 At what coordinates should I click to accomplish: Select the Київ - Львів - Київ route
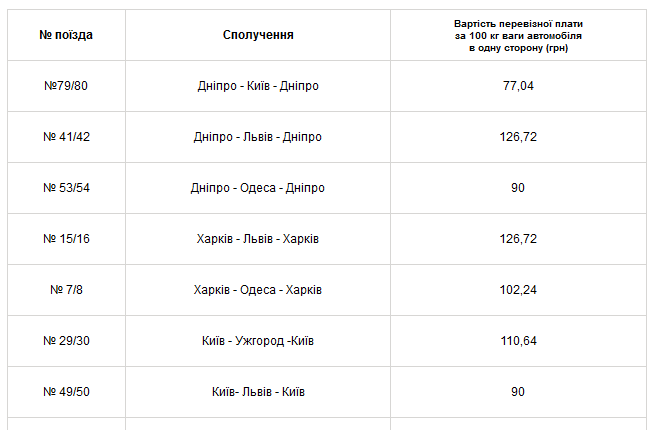(258, 392)
